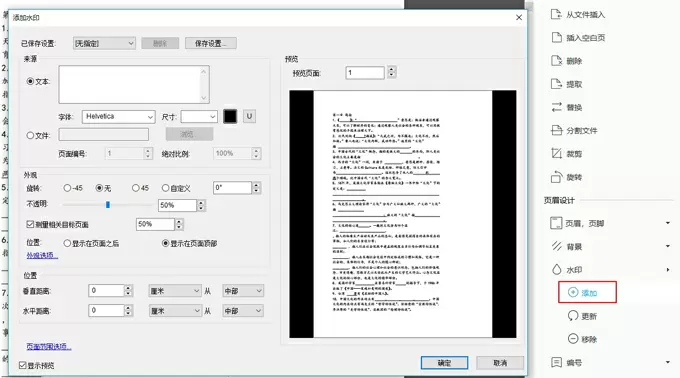Open the 垂直距离 units dropdown (厘米)
680x378 pixels.
[175, 291]
